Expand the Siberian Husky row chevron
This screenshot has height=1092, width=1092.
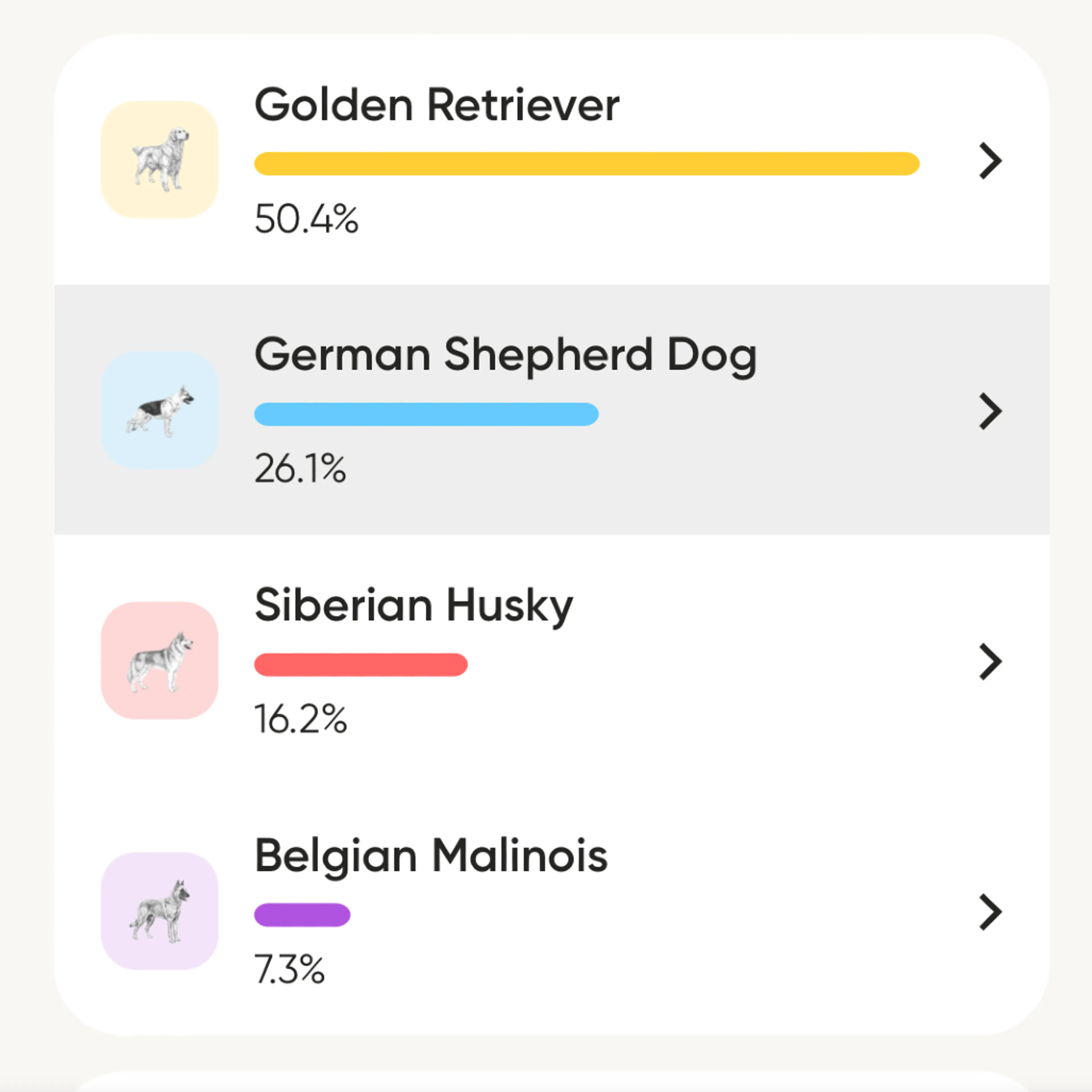click(990, 661)
